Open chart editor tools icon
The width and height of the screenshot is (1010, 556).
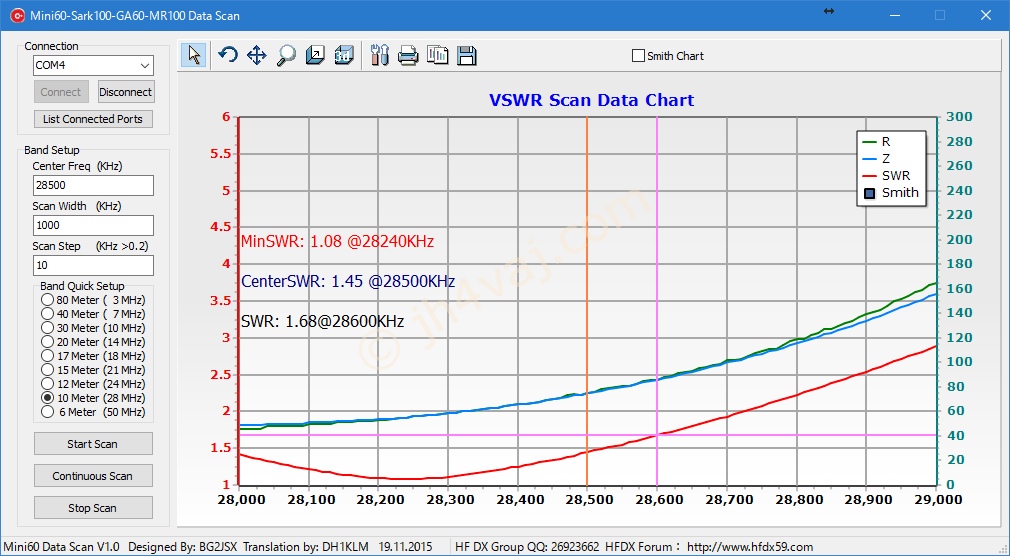click(x=380, y=55)
